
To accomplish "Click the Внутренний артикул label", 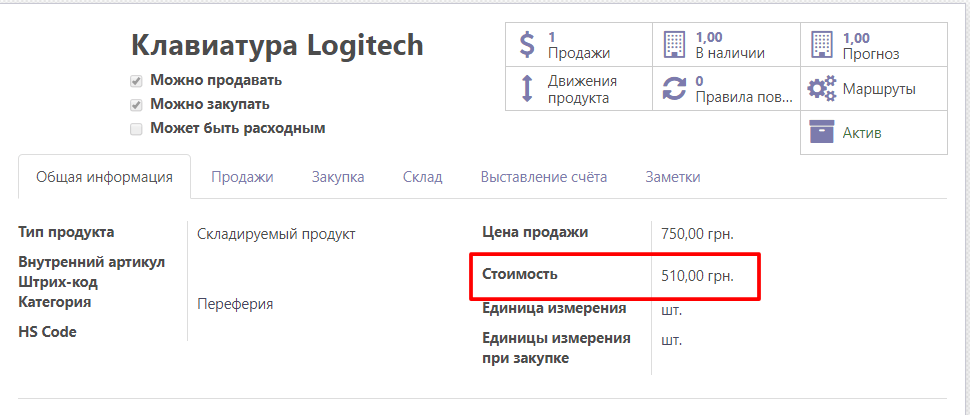I will pyautogui.click(x=92, y=262).
